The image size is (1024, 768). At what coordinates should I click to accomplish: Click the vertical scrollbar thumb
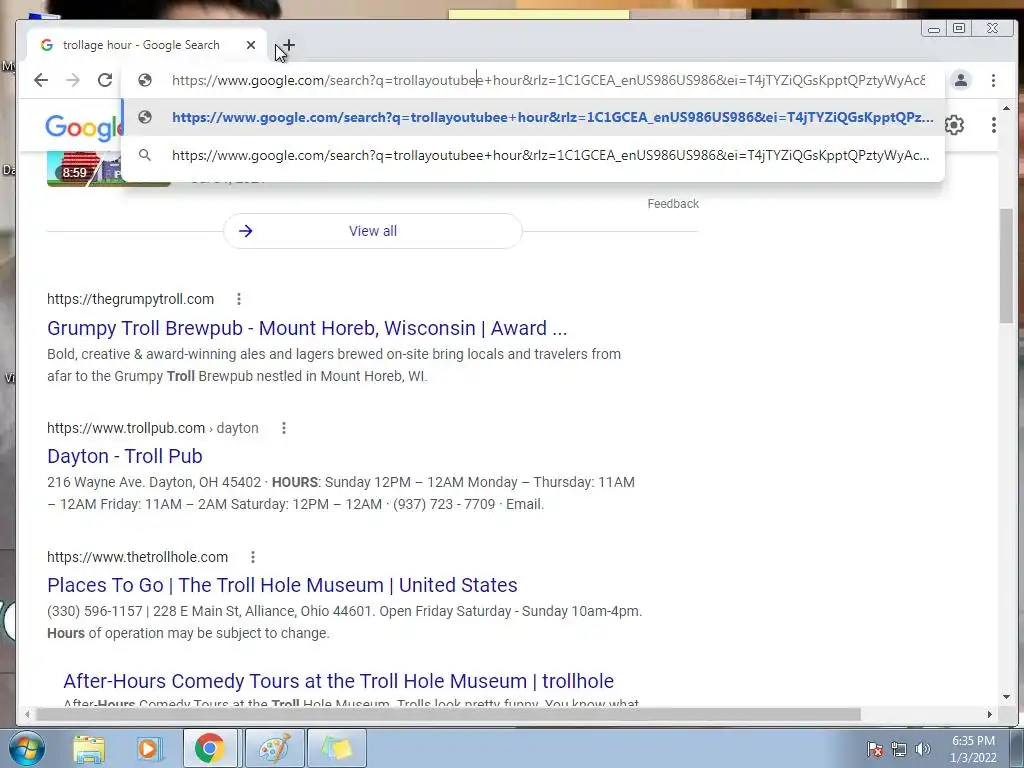(1006, 265)
